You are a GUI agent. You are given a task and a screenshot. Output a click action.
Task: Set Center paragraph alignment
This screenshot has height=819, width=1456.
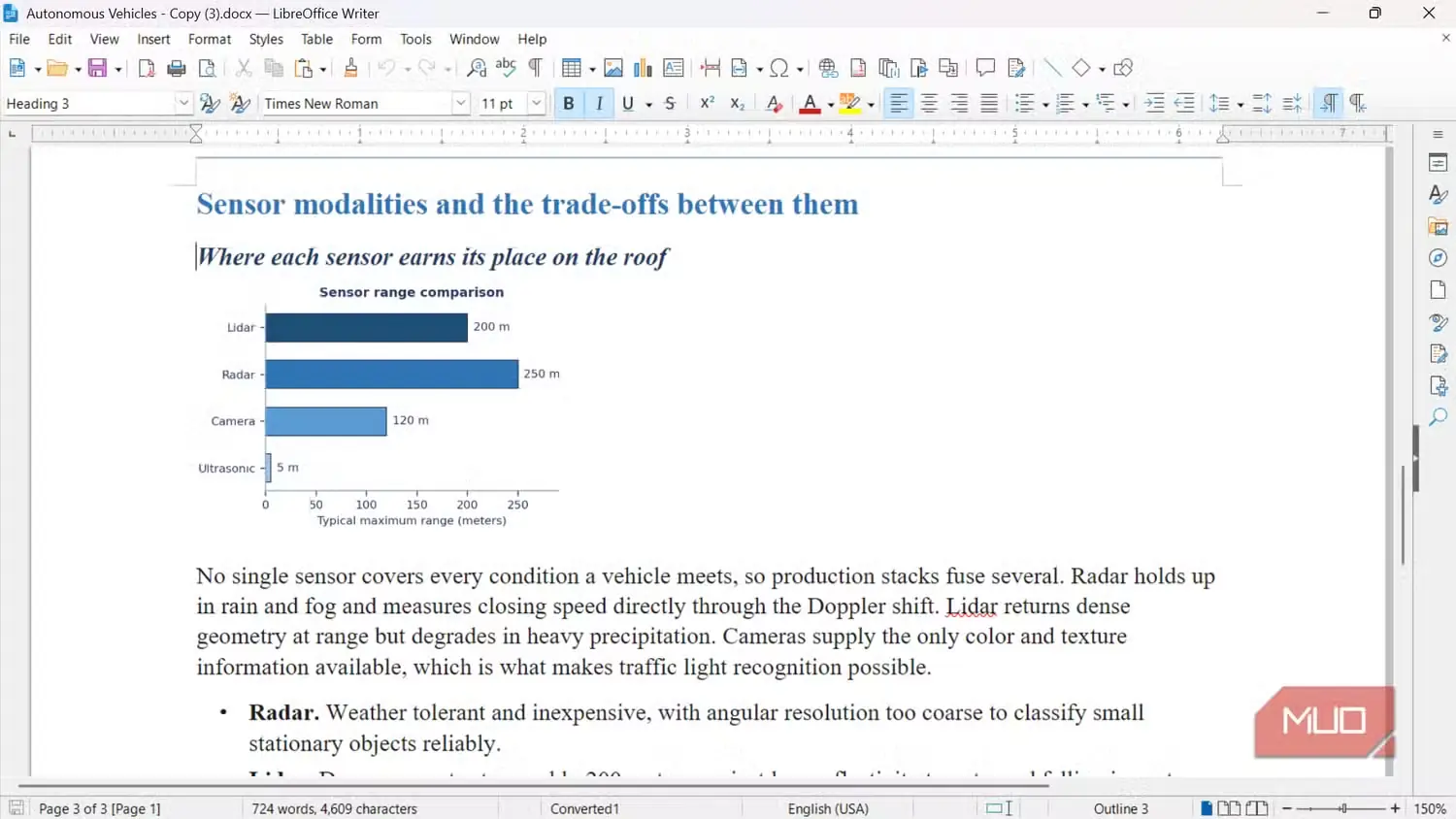click(x=930, y=104)
